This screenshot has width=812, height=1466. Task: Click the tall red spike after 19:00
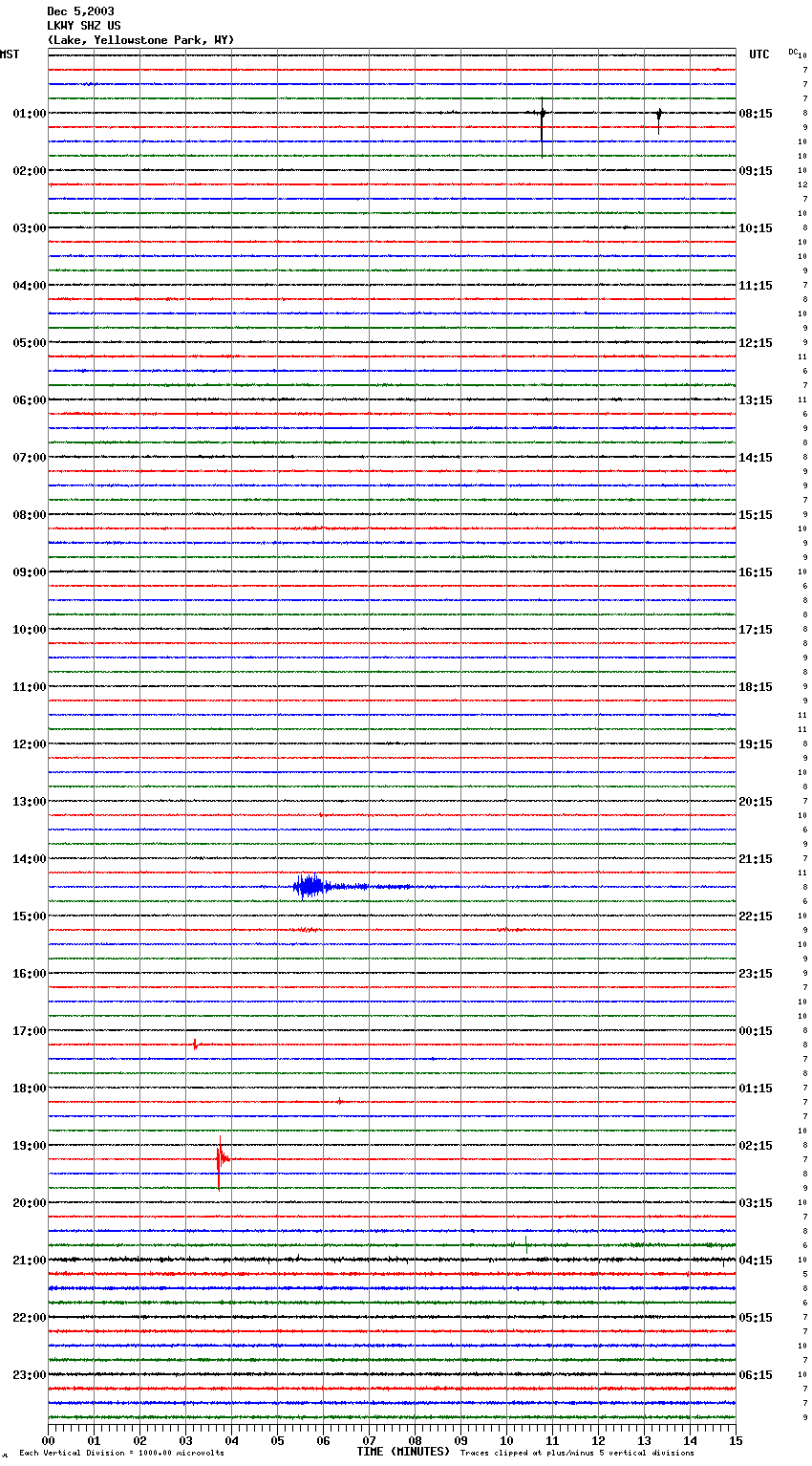click(220, 1159)
